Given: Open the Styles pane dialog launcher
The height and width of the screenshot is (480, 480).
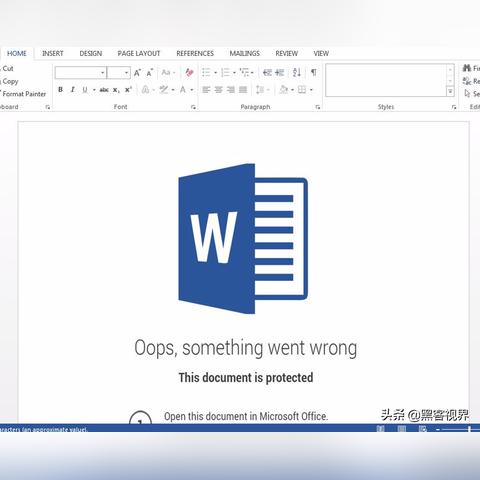Looking at the screenshot, I should [454, 107].
